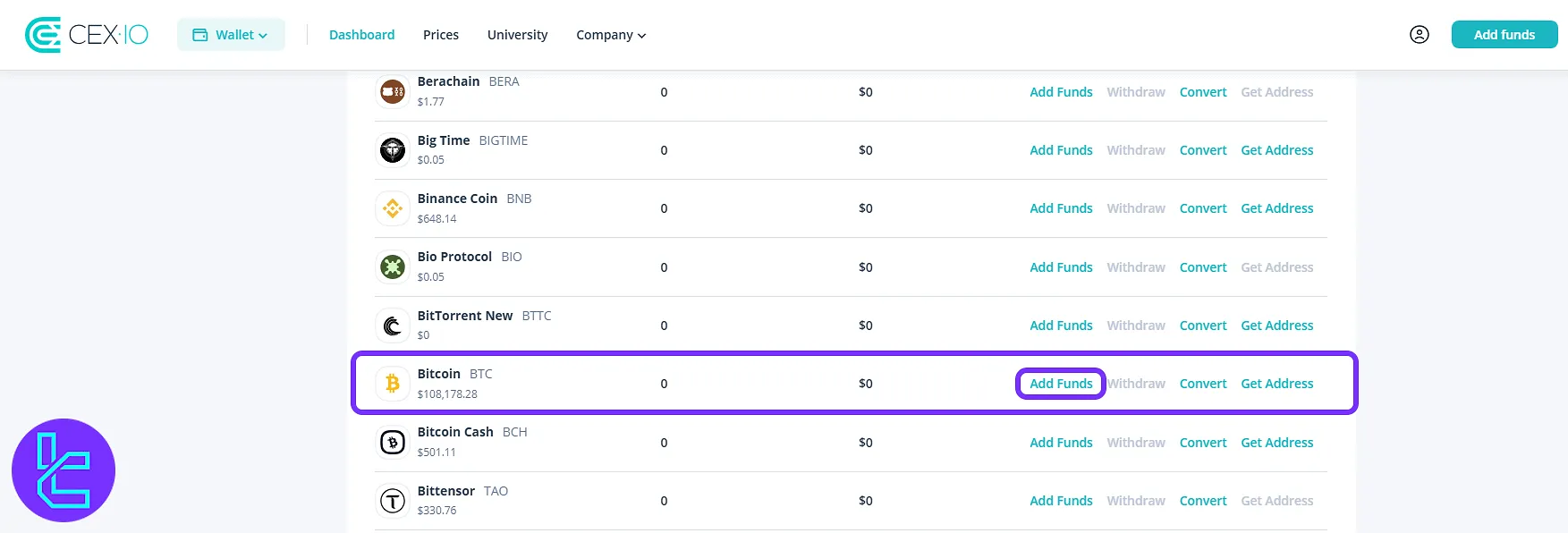The width and height of the screenshot is (1568, 533).
Task: Click the Big Time coin icon
Action: click(393, 150)
